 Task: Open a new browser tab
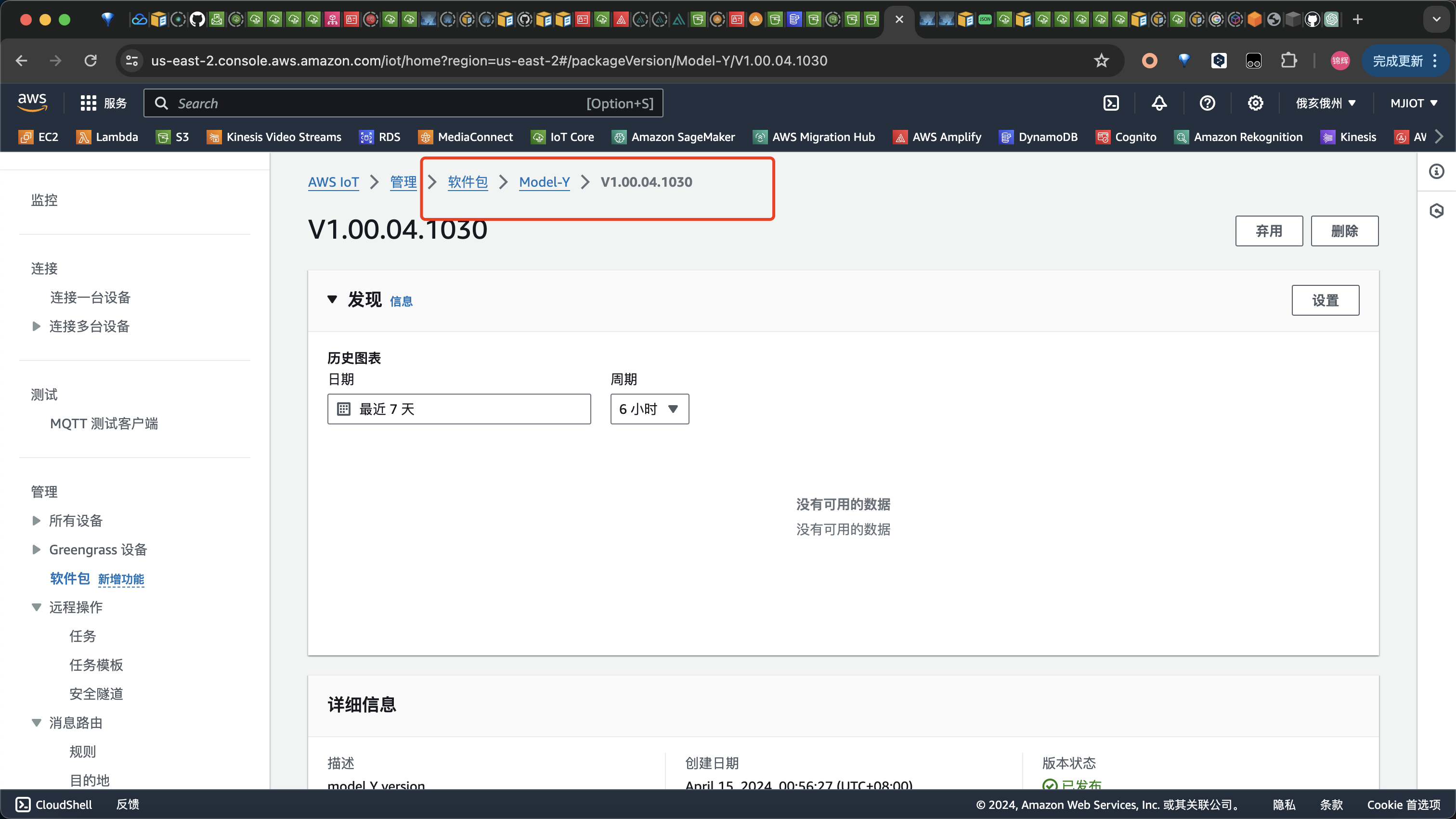[x=1358, y=20]
